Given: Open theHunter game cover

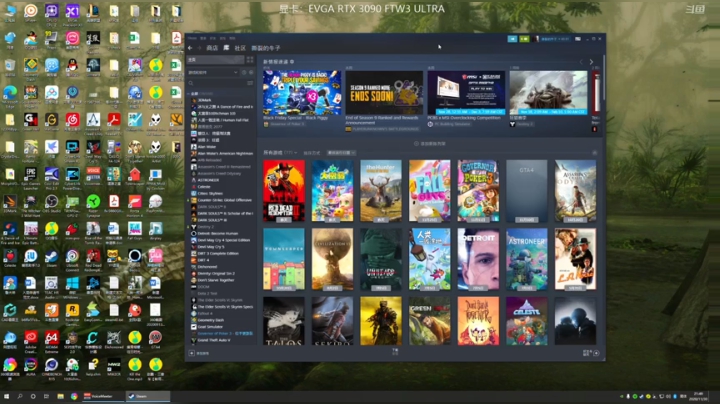Looking at the screenshot, I should (x=381, y=191).
